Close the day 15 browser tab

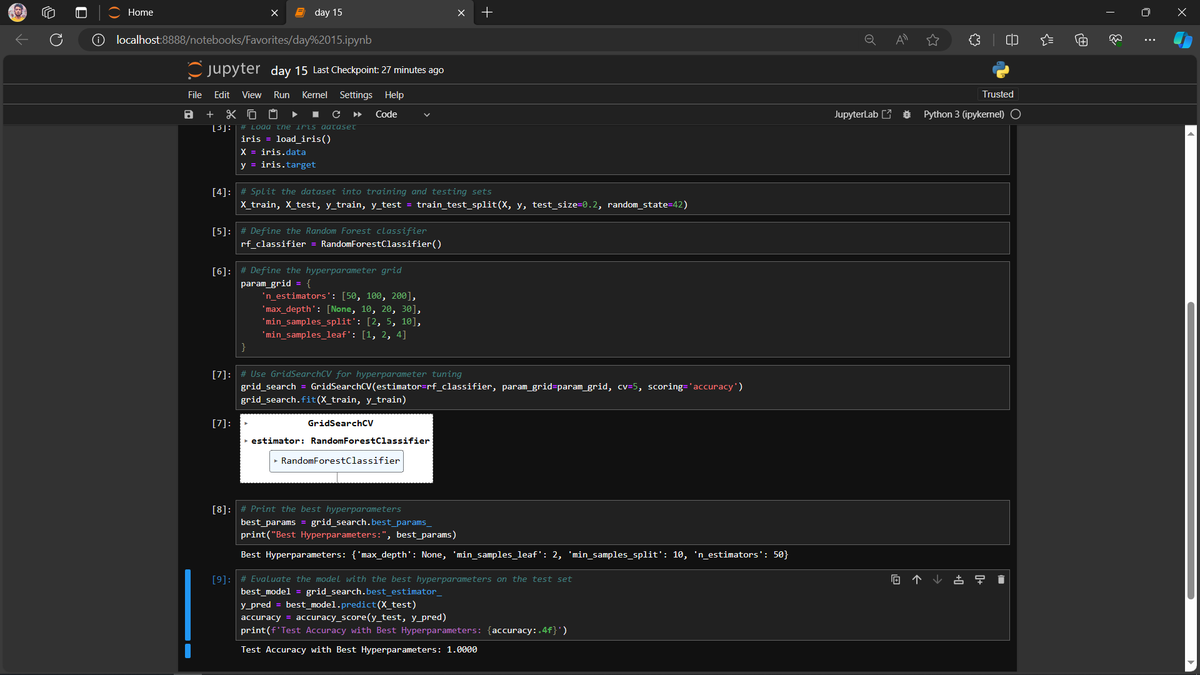[x=460, y=12]
